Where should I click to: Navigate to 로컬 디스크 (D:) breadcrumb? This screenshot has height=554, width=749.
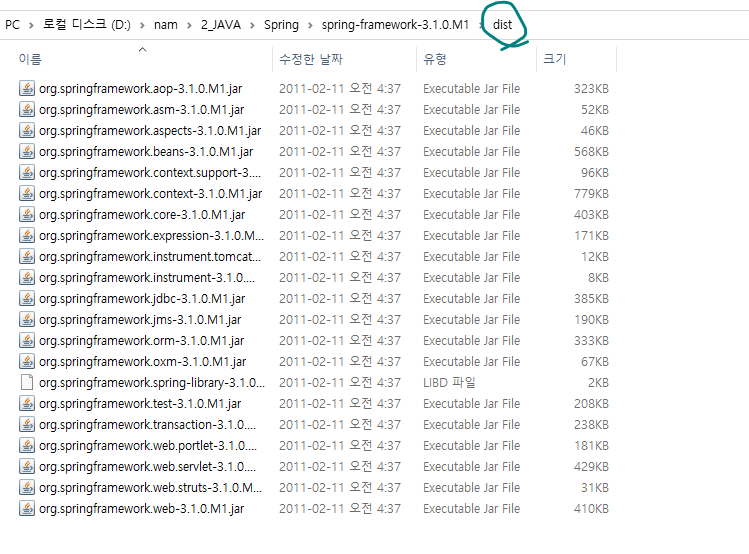86,25
